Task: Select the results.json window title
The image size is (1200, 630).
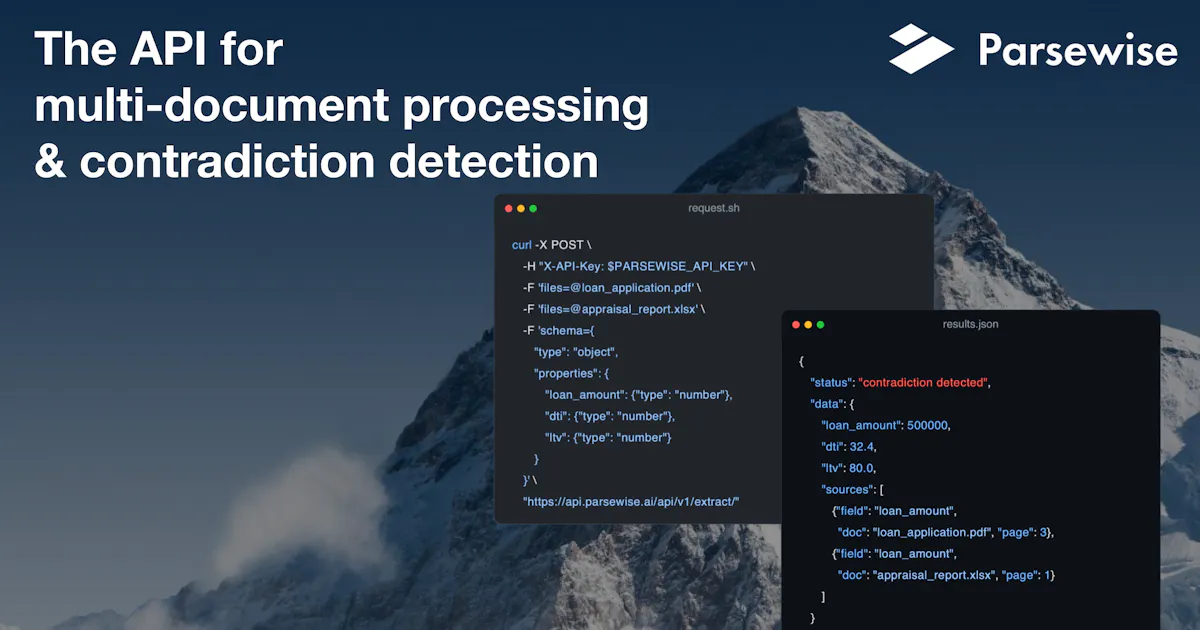Action: [x=970, y=324]
